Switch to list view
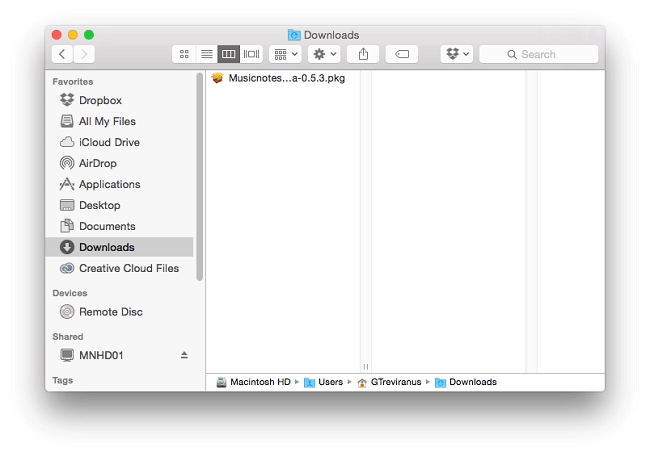 [x=206, y=54]
